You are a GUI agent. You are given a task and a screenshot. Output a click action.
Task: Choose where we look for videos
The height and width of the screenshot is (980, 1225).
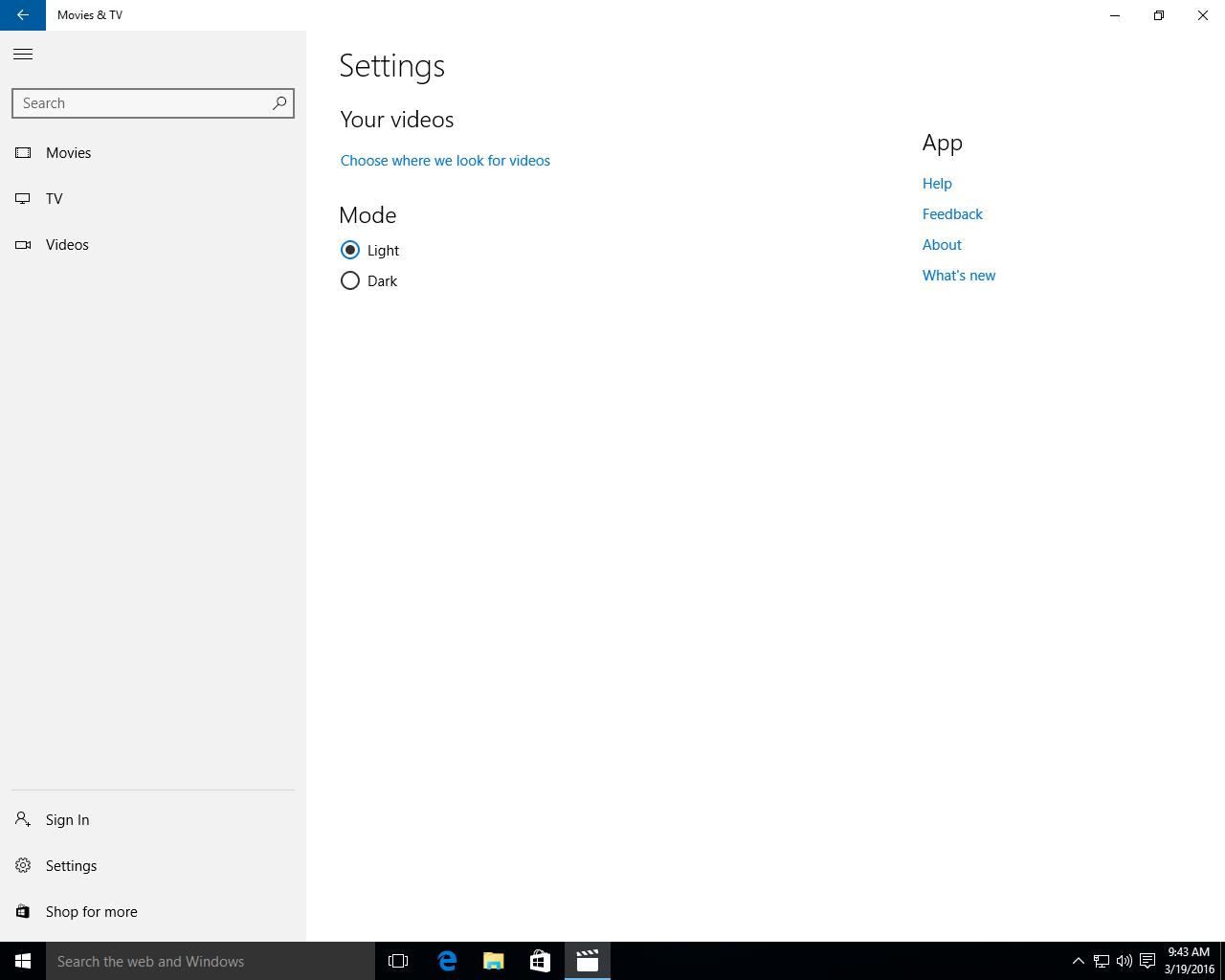click(x=445, y=161)
